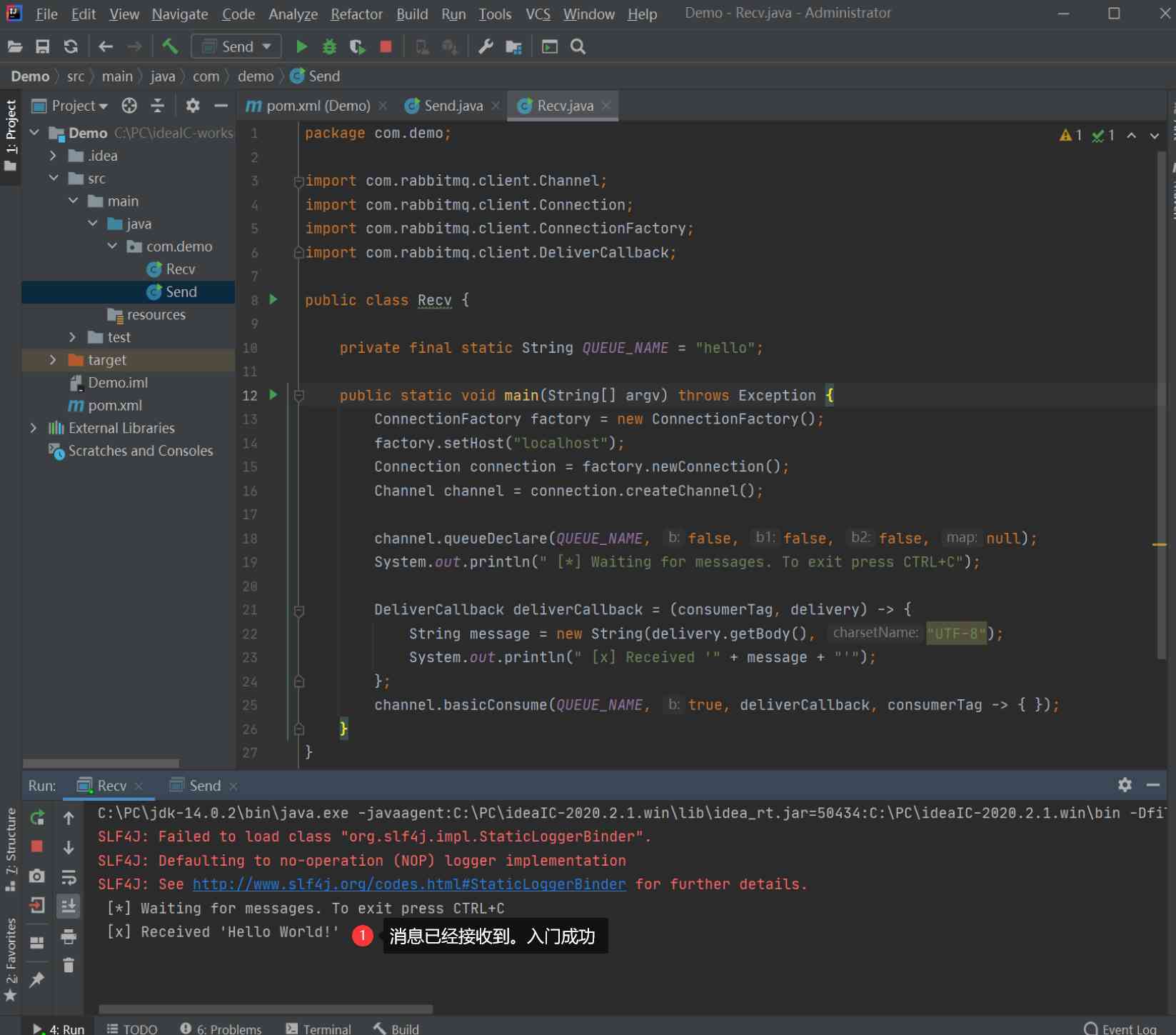Viewport: 1176px width, 1035px height.
Task: Build project with hammer icon
Action: click(170, 47)
